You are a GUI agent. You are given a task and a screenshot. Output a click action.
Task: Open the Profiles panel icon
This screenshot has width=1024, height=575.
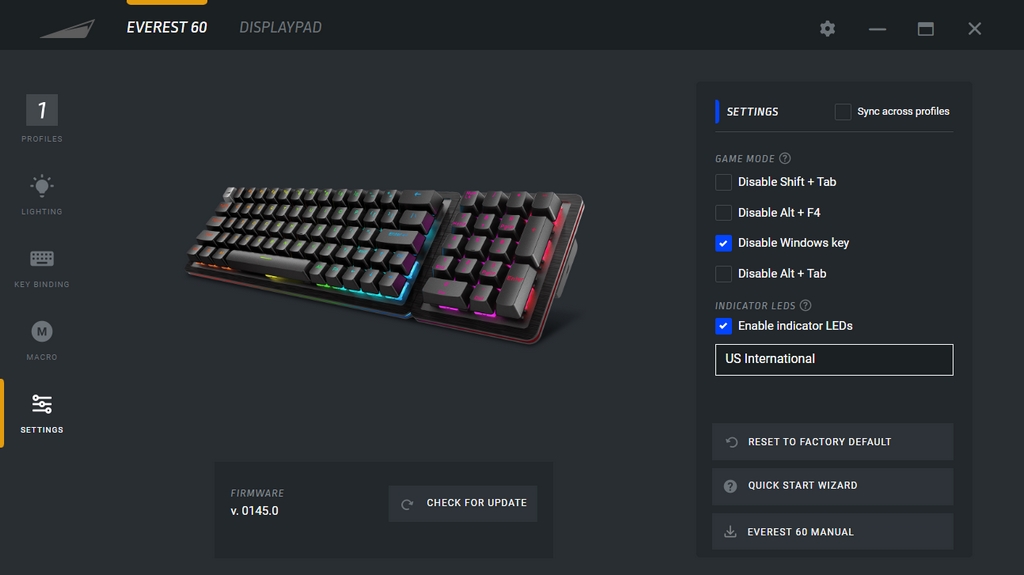coord(42,110)
